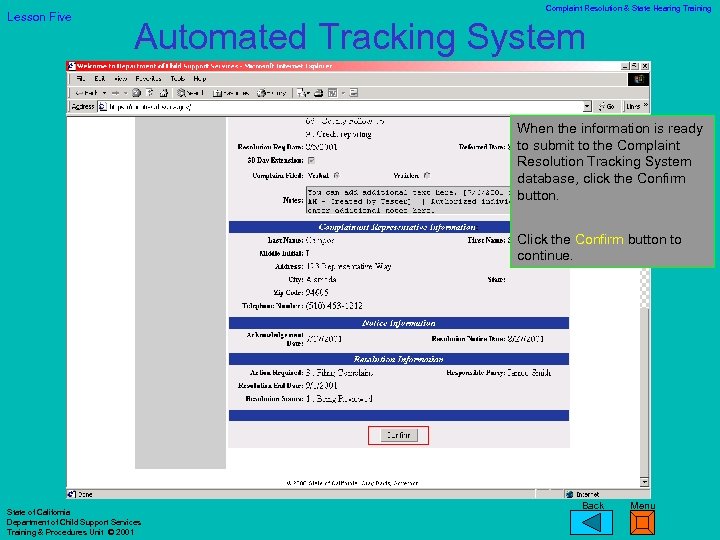Open the Search pane from the toolbar
Viewport: 720px width, 540px height.
pyautogui.click(x=191, y=93)
